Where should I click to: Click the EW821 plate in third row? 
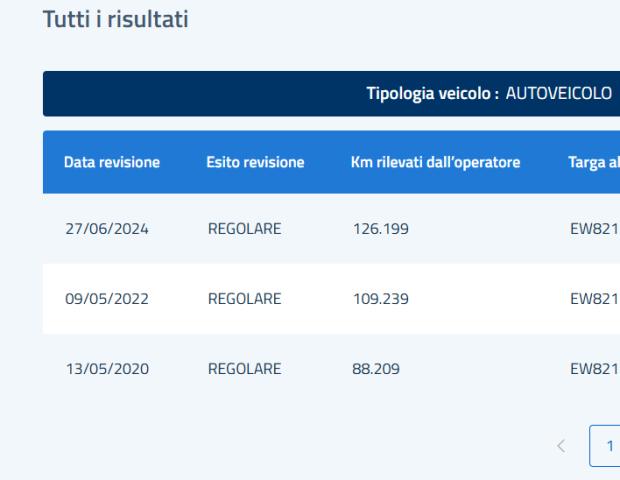pos(595,369)
